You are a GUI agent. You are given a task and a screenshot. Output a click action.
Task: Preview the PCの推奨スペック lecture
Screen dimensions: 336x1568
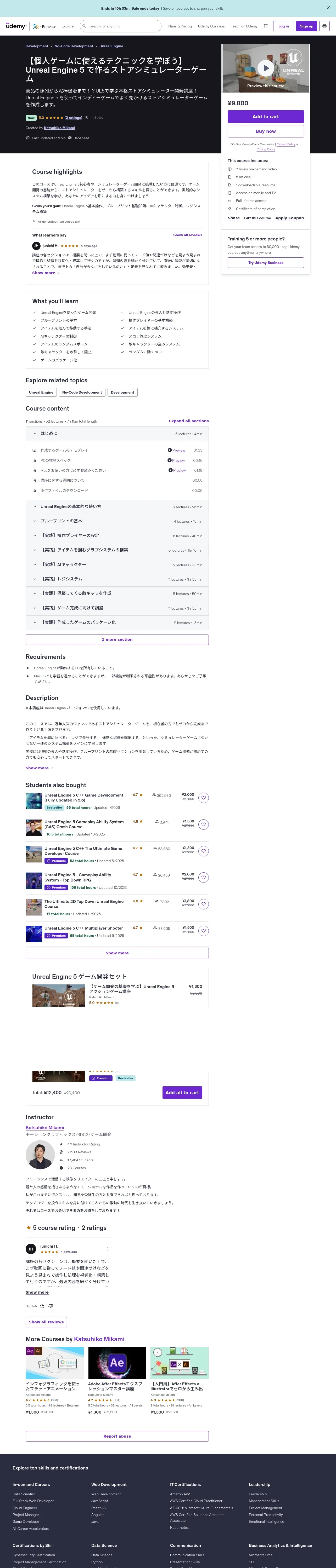[x=178, y=460]
